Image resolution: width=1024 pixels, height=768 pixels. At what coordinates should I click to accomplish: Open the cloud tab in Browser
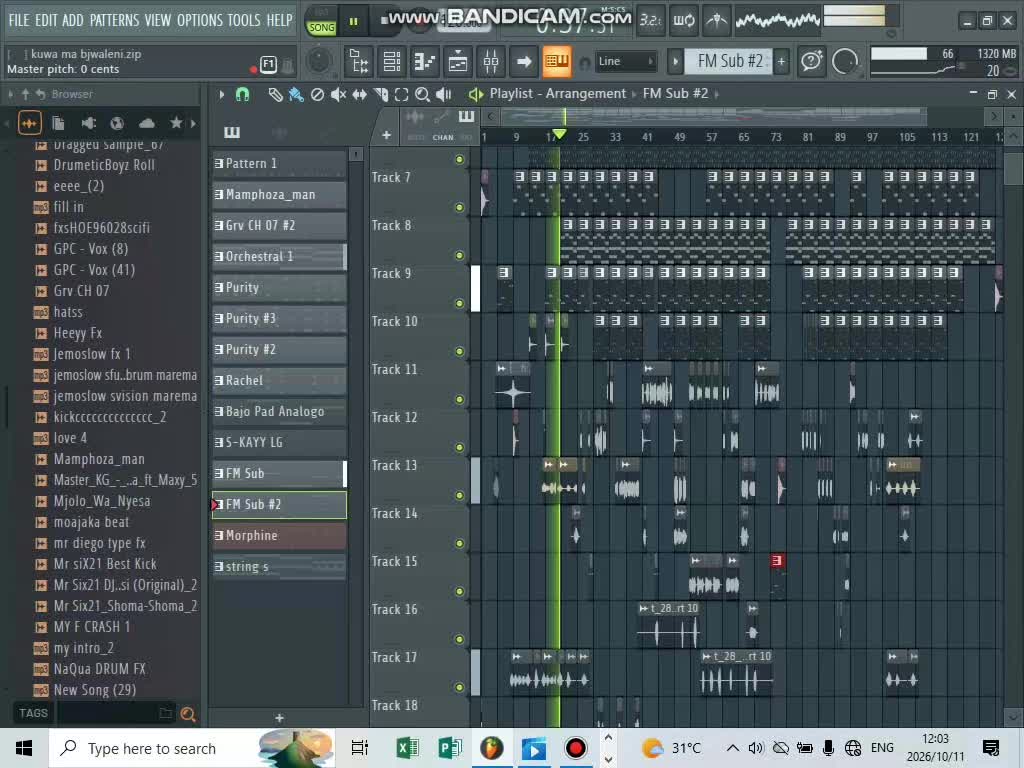(147, 123)
